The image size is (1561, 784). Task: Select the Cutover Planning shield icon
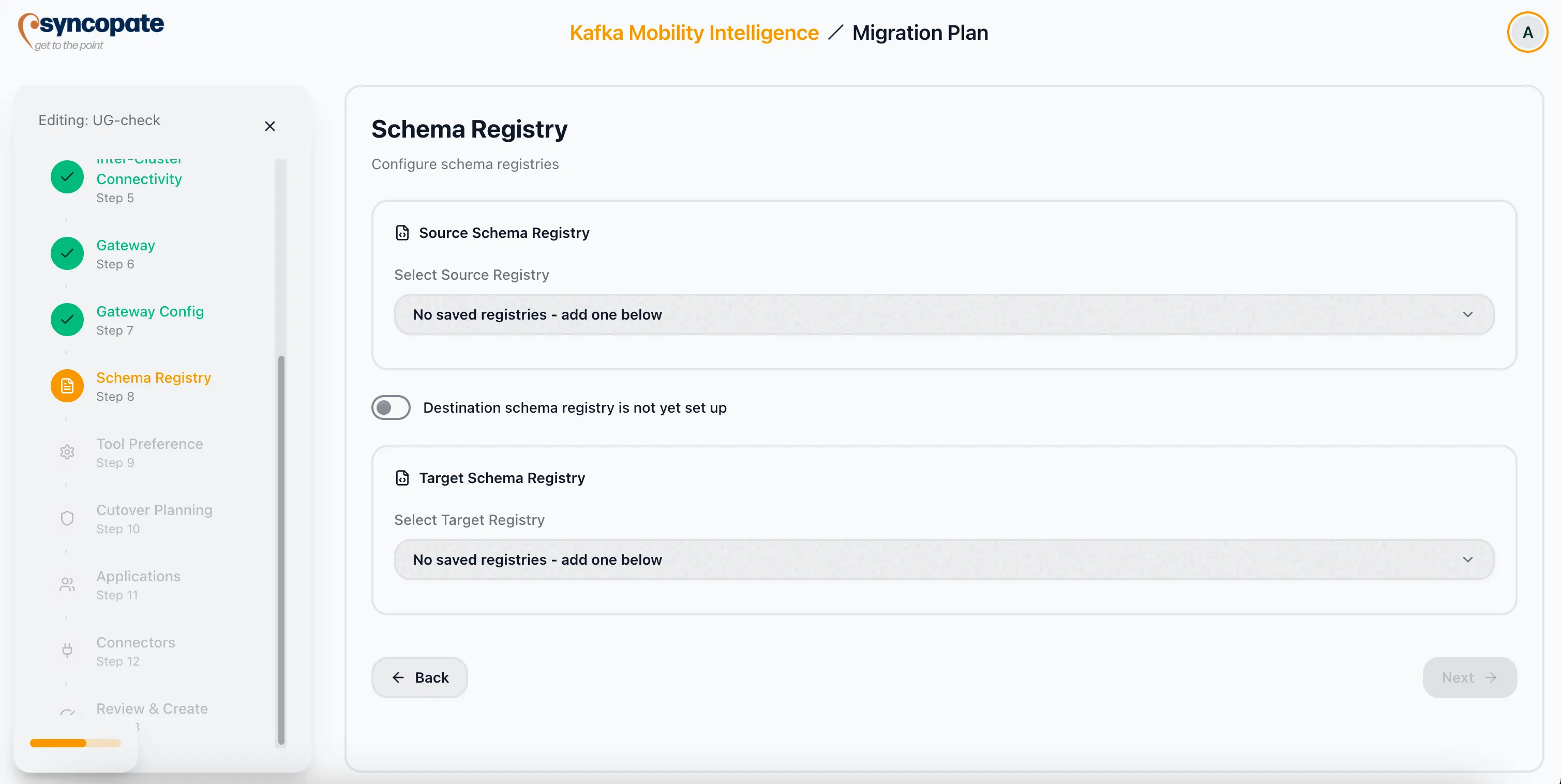click(67, 518)
